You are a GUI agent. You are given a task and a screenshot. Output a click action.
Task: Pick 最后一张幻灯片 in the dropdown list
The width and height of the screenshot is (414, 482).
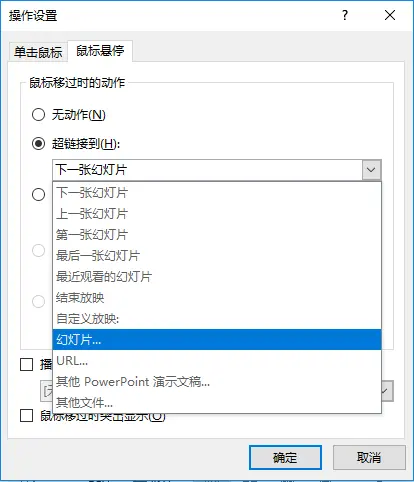pyautogui.click(x=217, y=256)
